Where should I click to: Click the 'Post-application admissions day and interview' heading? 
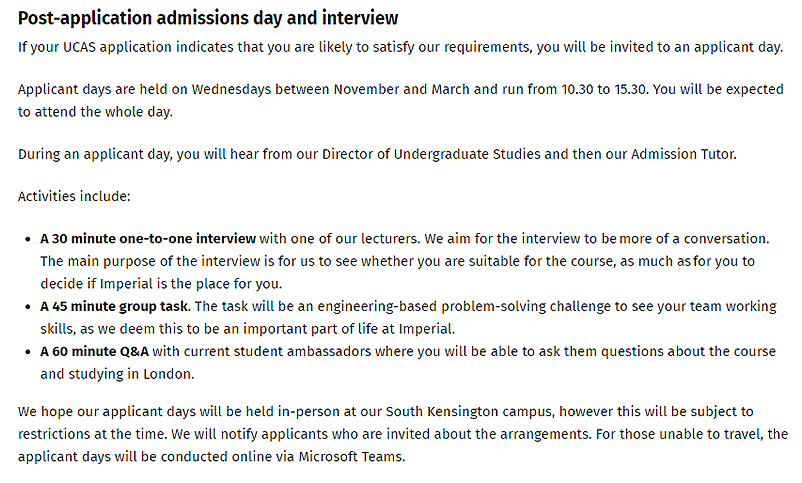[x=208, y=18]
